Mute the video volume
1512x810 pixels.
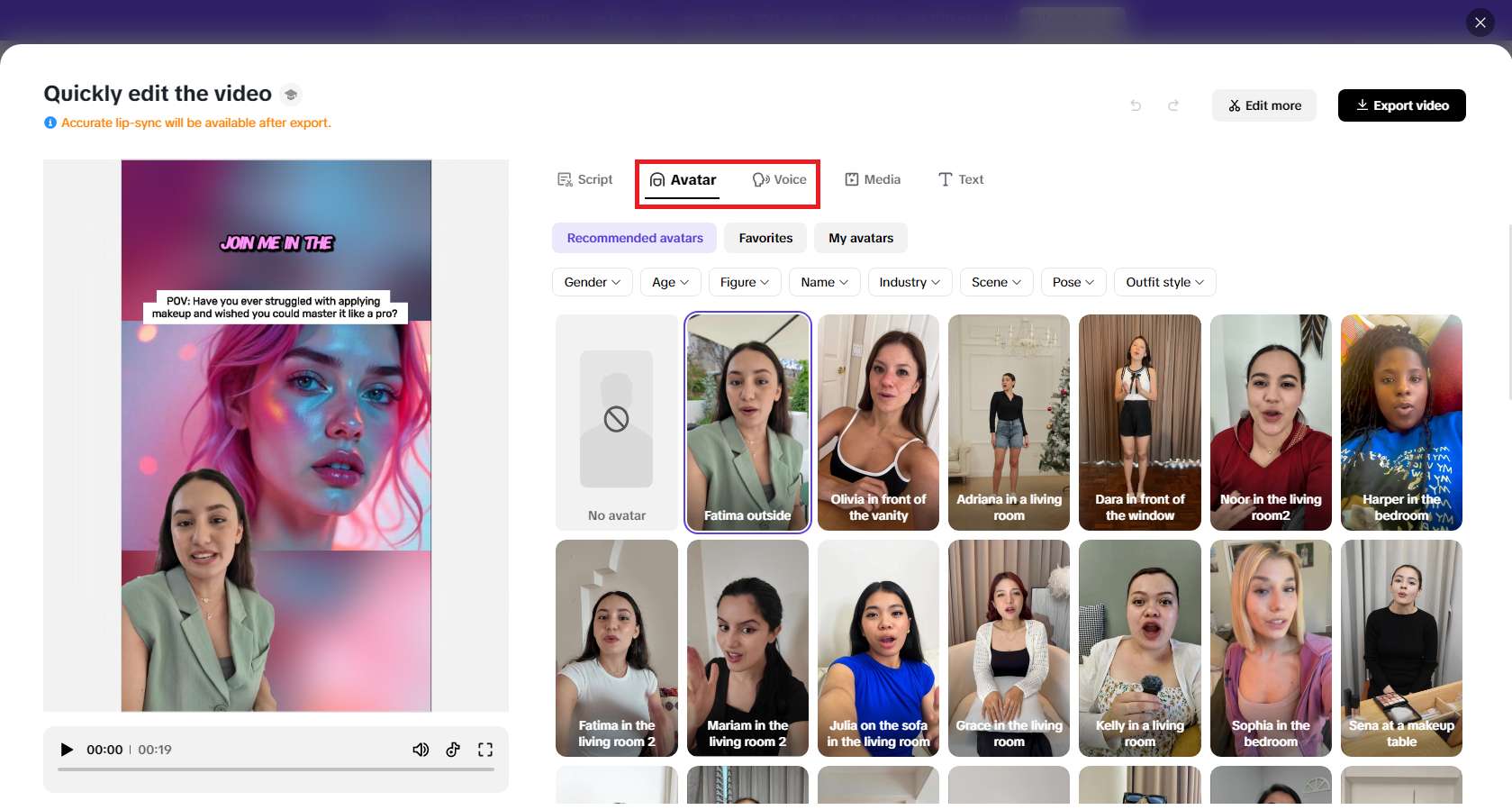pos(421,750)
